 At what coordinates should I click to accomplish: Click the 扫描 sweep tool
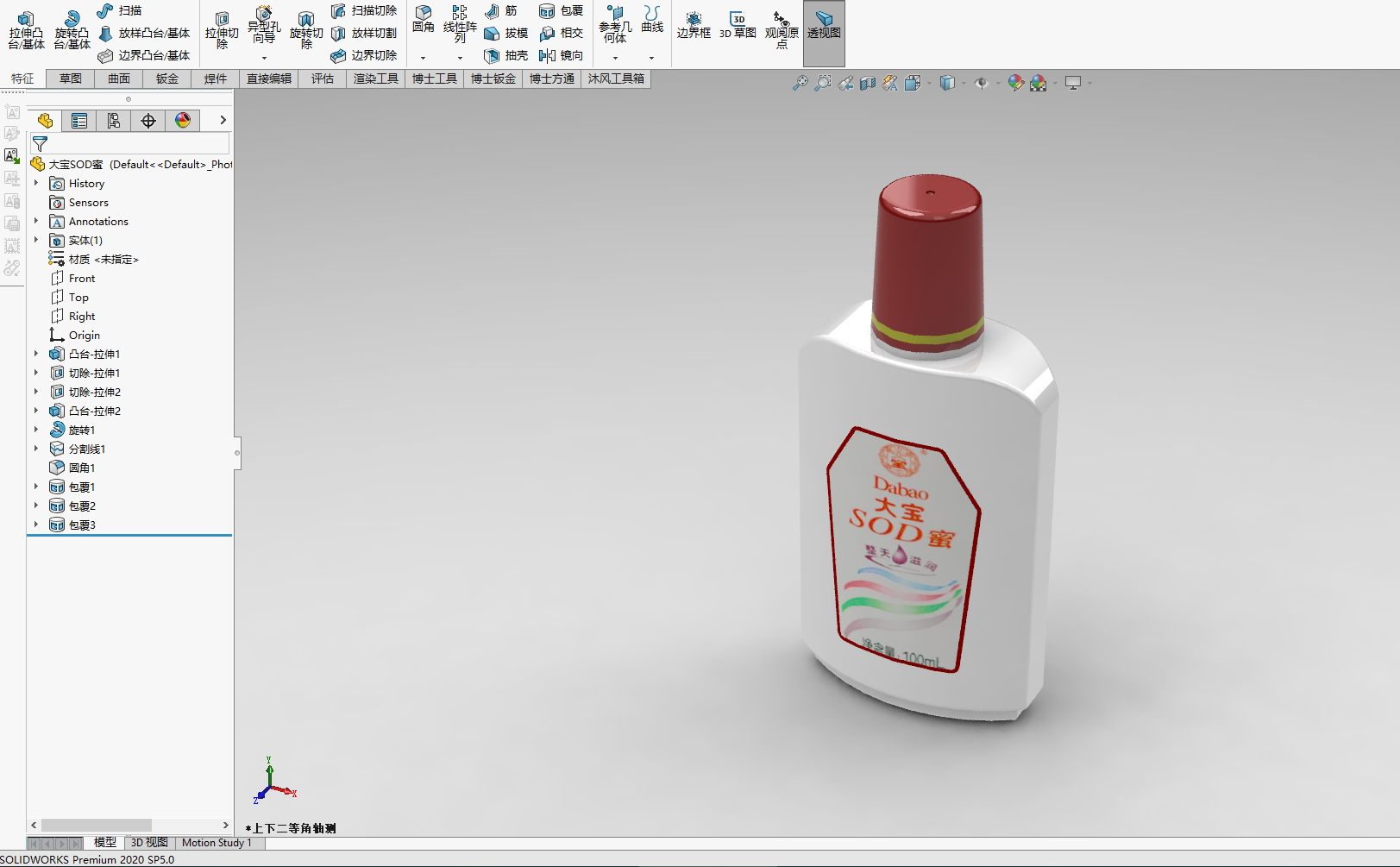[120, 10]
